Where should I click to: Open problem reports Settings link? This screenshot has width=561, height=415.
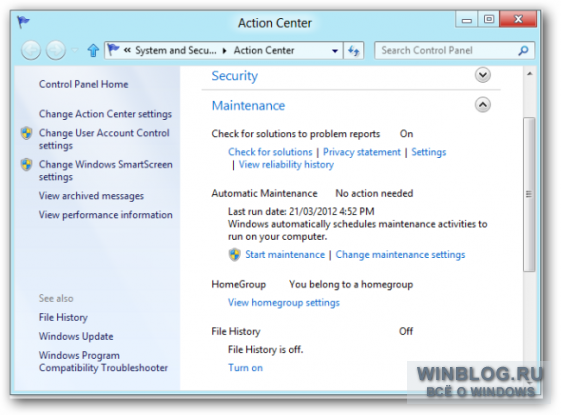[429, 152]
